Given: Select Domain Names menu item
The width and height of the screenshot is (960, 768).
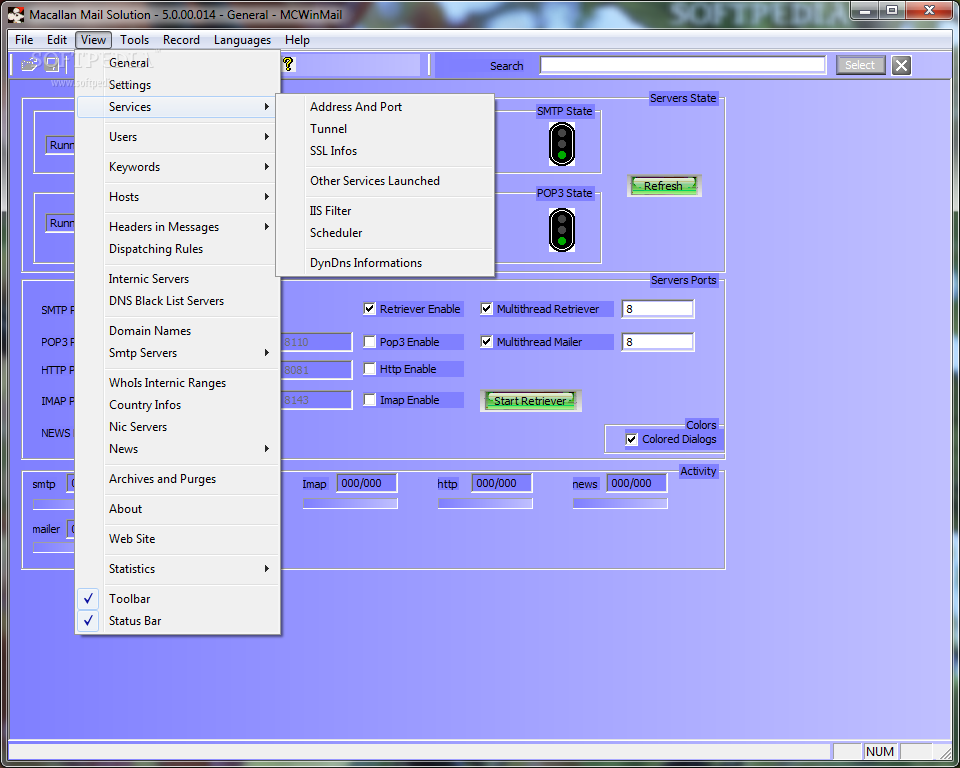Looking at the screenshot, I should pos(178,331).
